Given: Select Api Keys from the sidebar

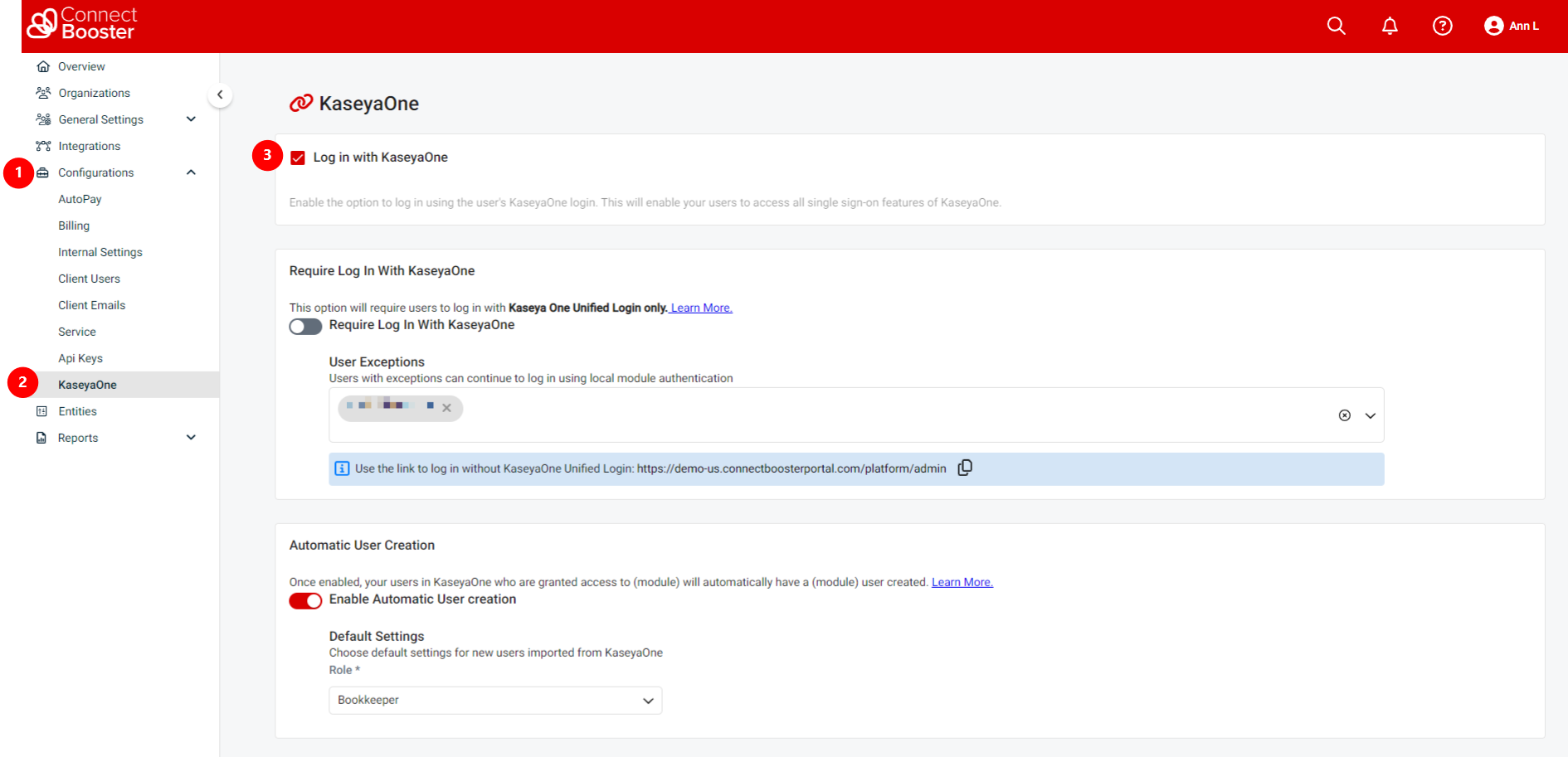Looking at the screenshot, I should coord(80,357).
